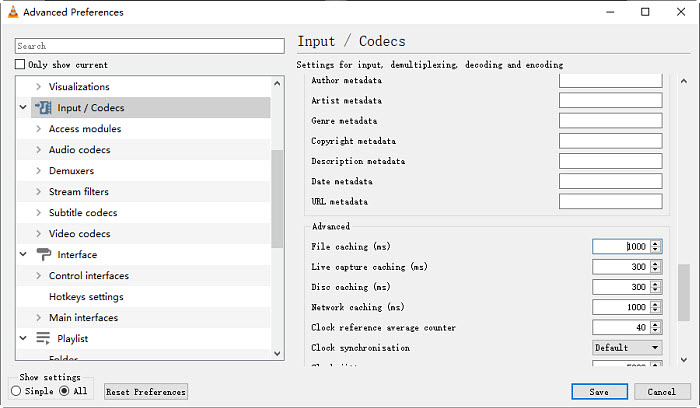Open Clock synchronisation dropdown
Screen dimensions: 700x408
[x=626, y=348]
